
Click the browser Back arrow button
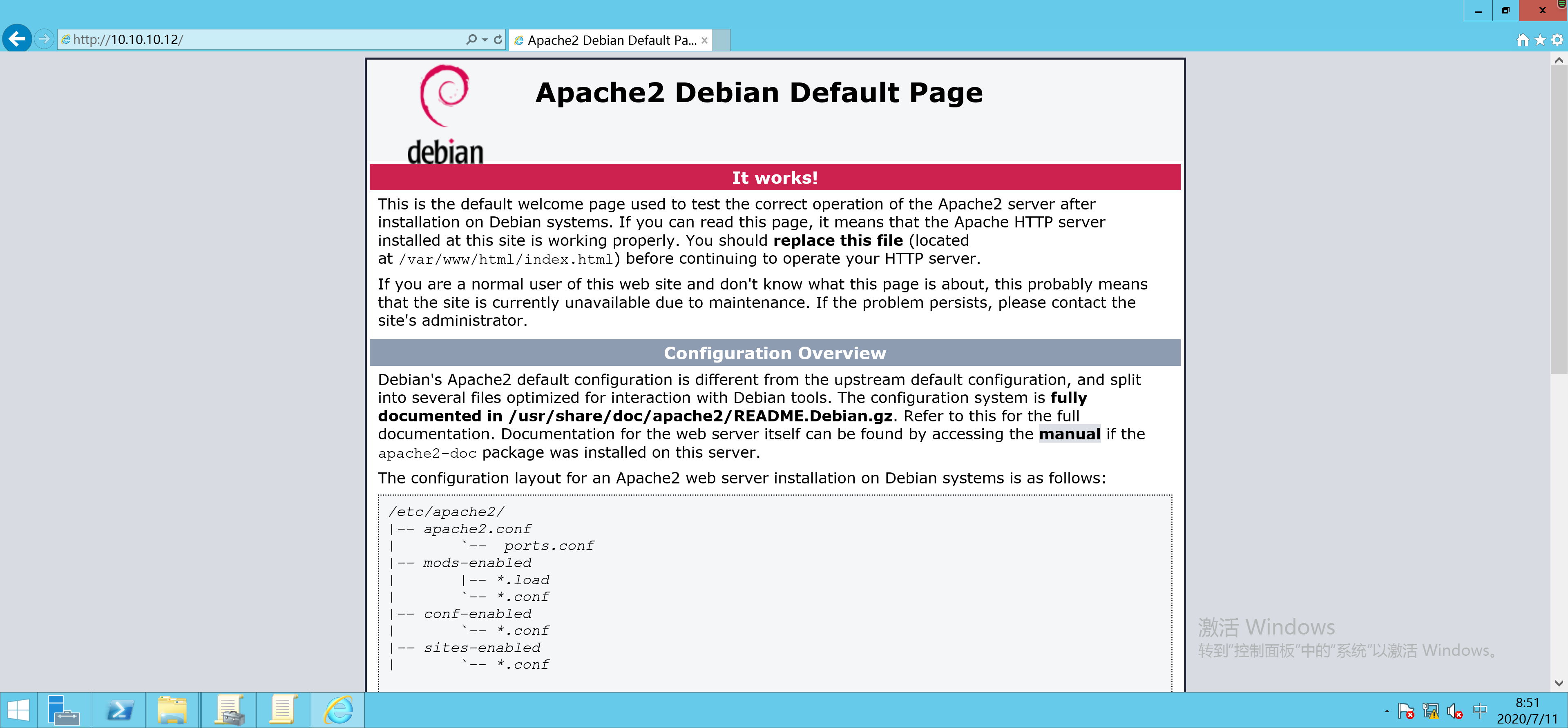(x=16, y=40)
